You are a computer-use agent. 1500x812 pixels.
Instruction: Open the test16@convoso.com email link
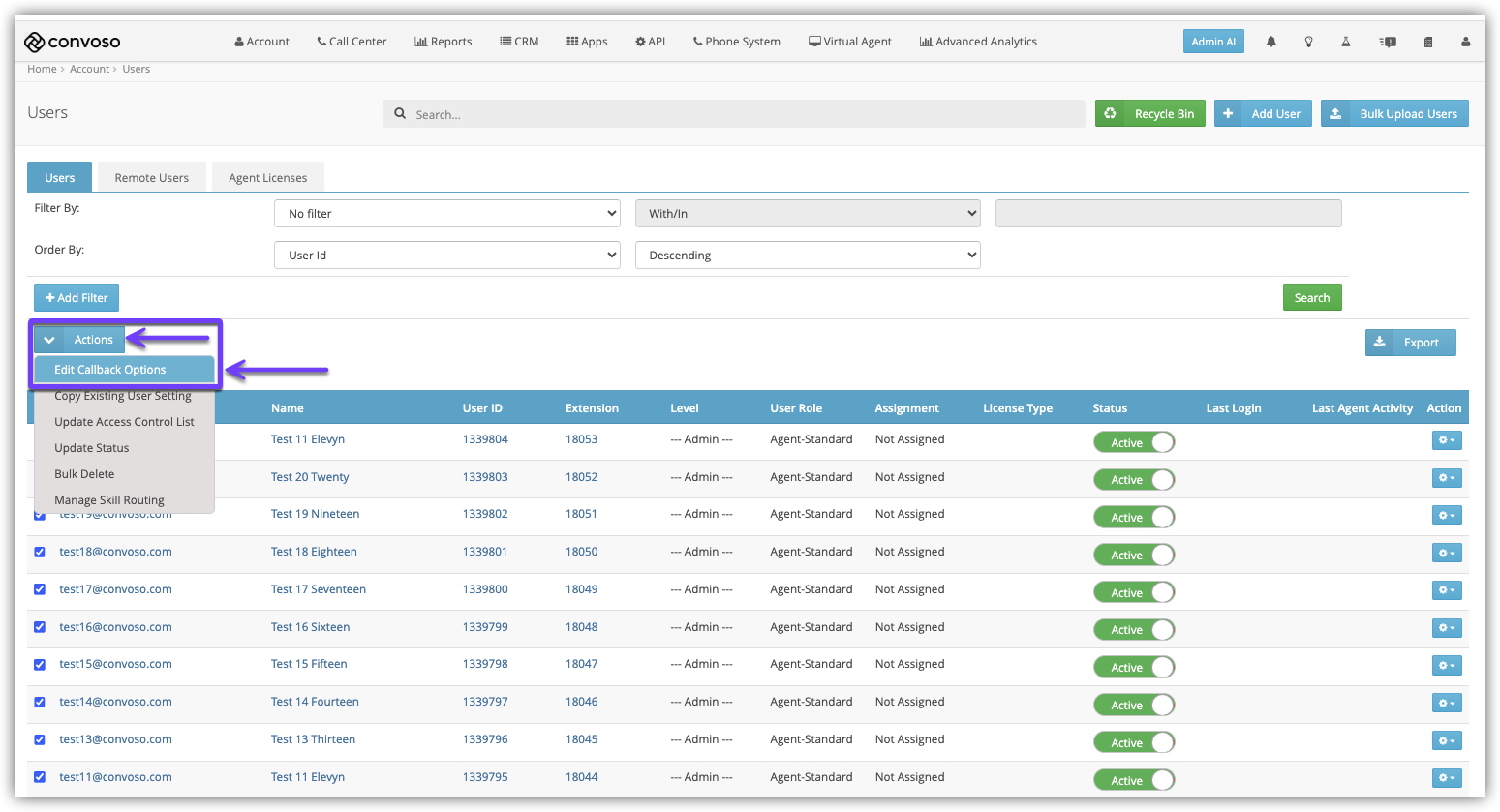115,627
